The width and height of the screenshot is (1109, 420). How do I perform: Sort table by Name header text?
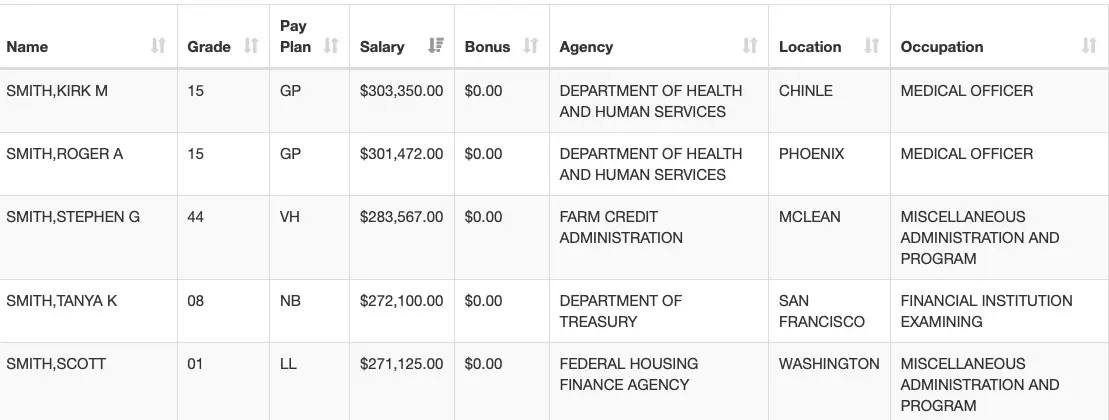pos(27,47)
